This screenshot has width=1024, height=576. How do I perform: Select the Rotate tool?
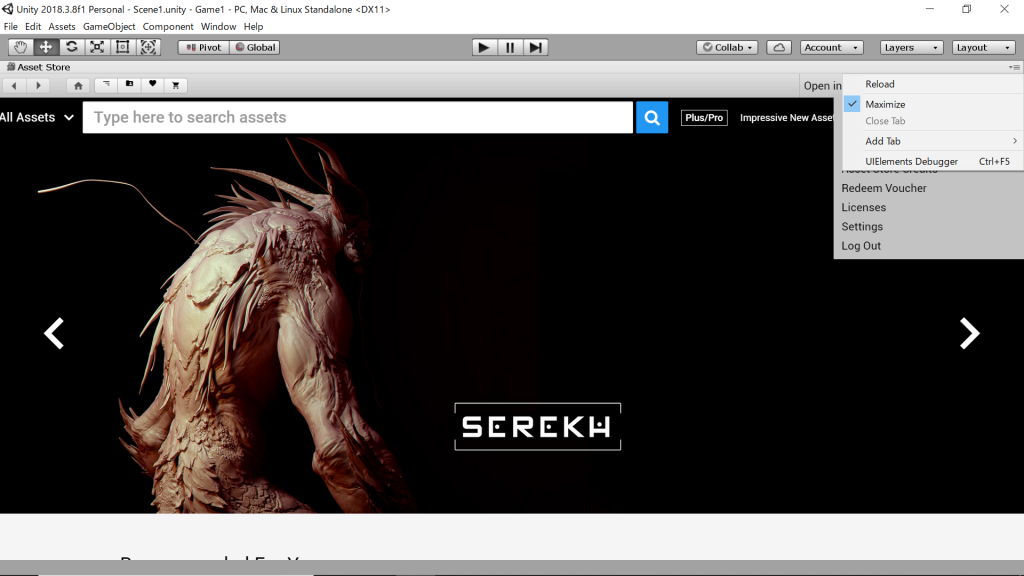click(x=71, y=47)
